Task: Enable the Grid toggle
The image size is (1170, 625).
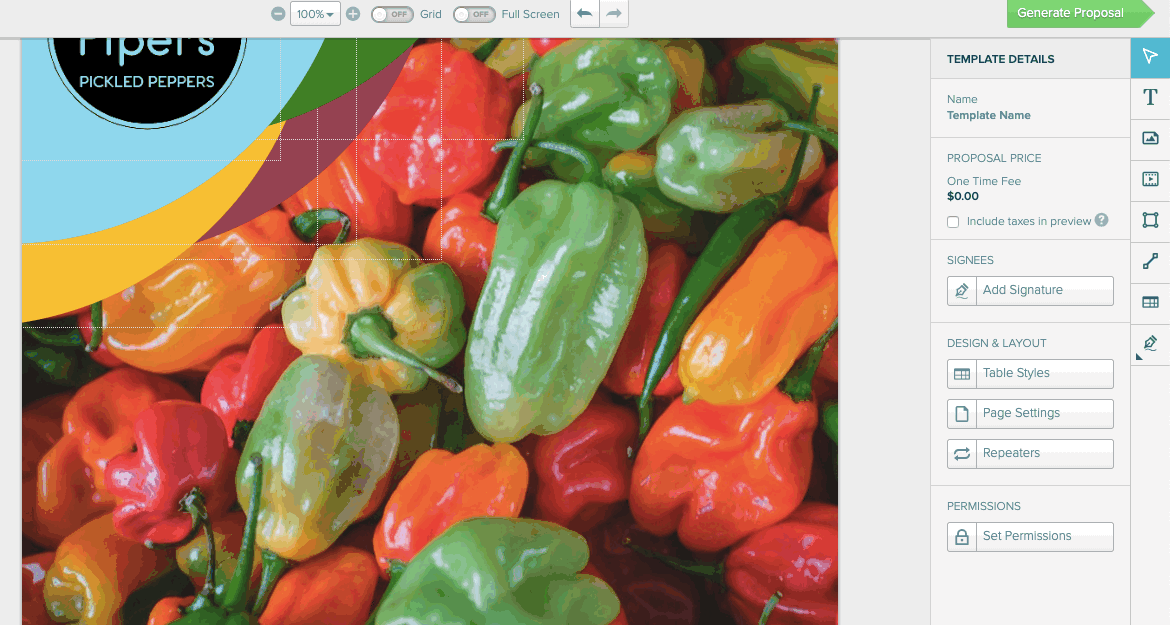Action: (x=392, y=14)
